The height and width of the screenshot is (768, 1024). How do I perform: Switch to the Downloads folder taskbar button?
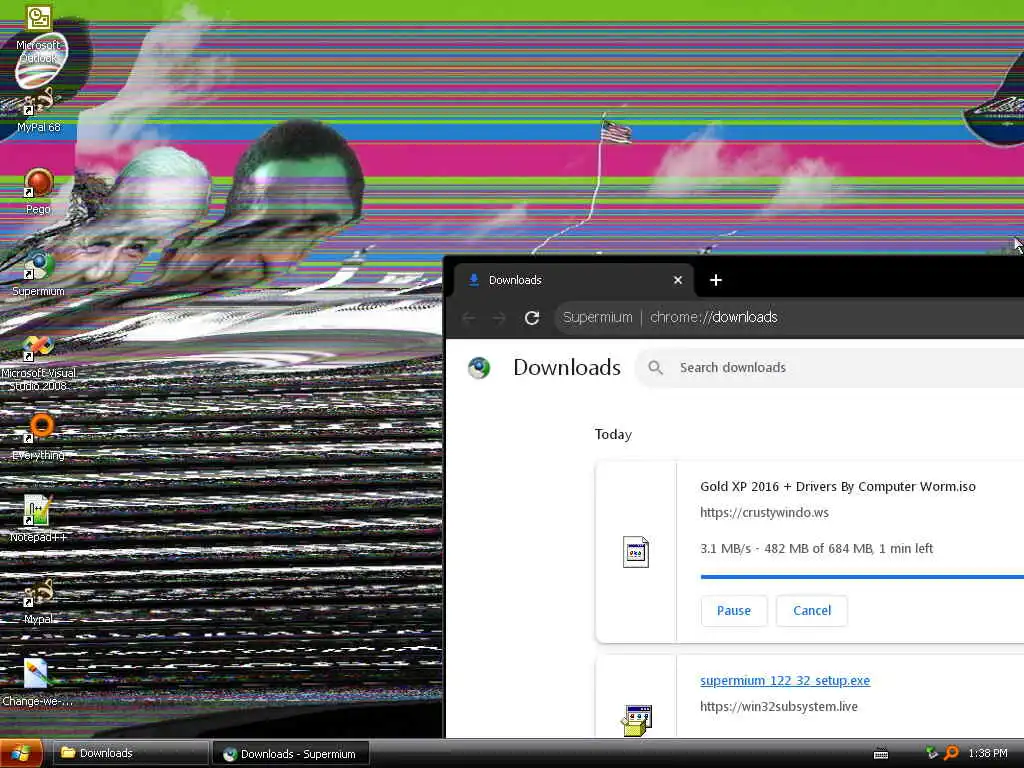[129, 753]
